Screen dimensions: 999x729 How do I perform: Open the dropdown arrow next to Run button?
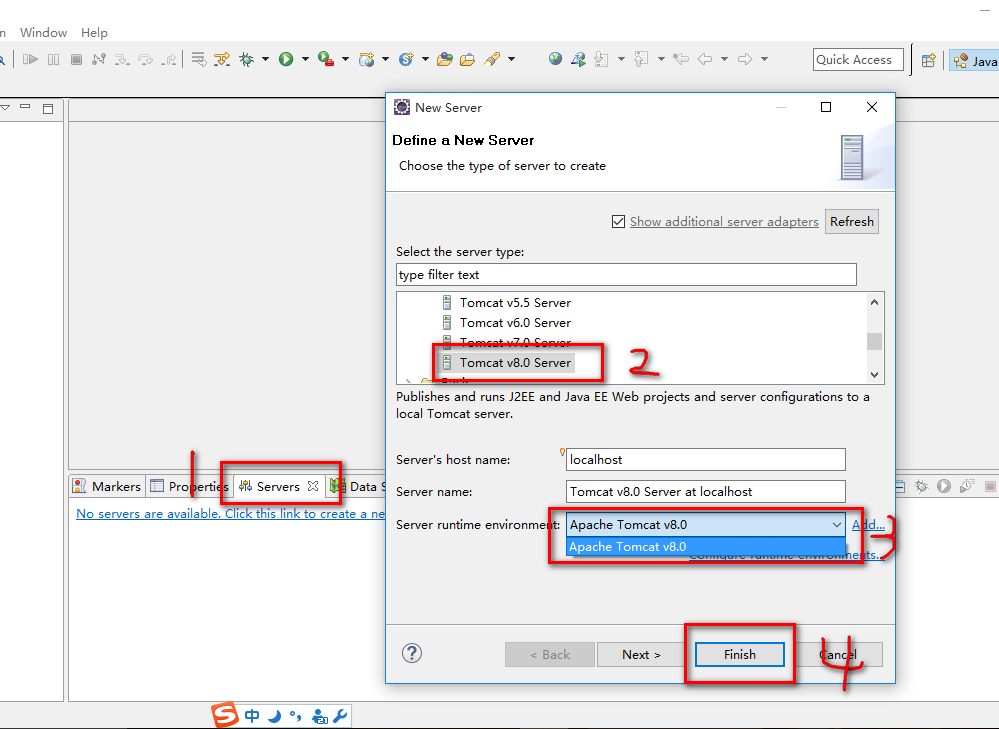click(x=305, y=59)
